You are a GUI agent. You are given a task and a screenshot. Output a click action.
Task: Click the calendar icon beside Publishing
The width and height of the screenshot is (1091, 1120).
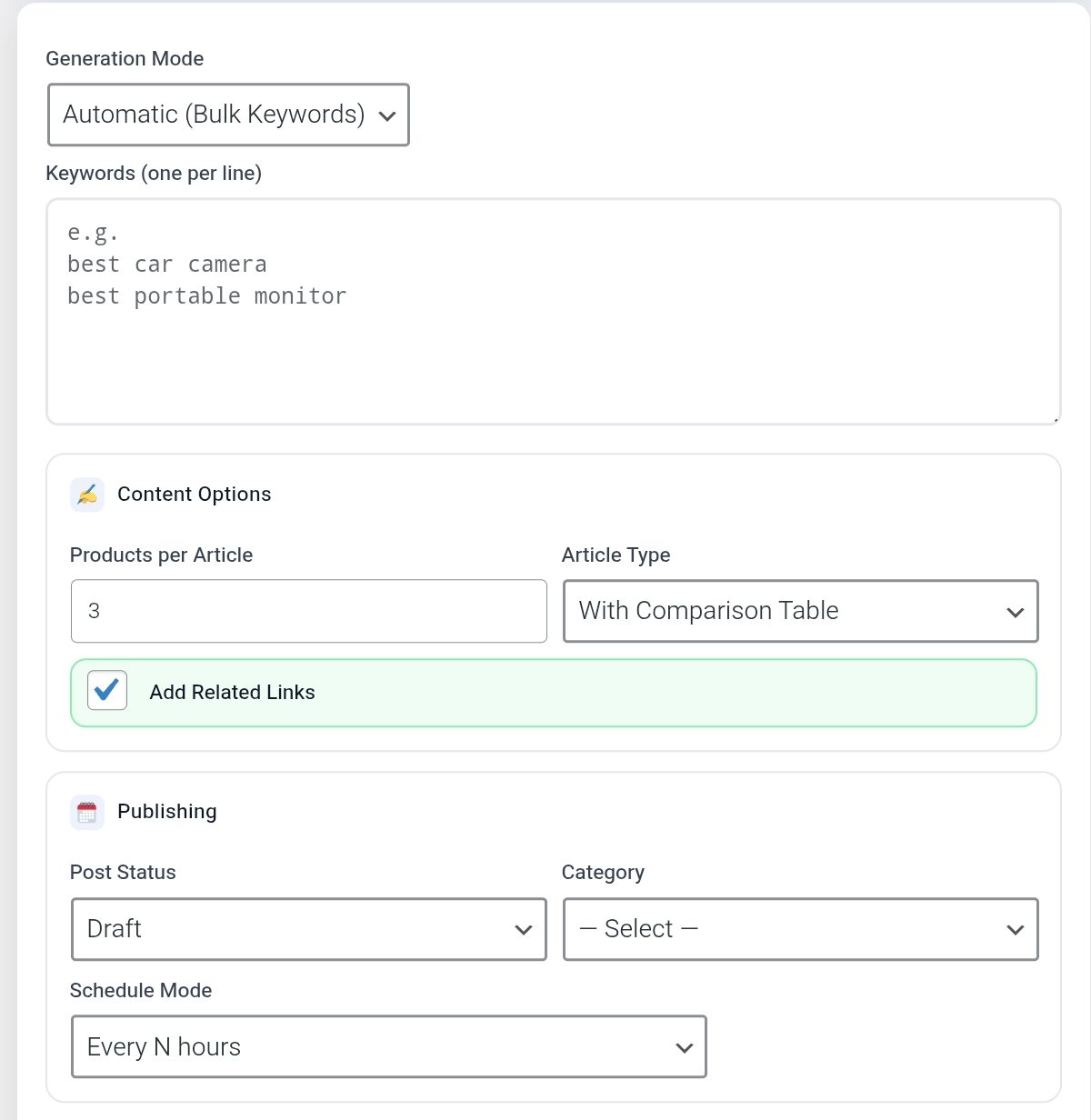point(87,812)
